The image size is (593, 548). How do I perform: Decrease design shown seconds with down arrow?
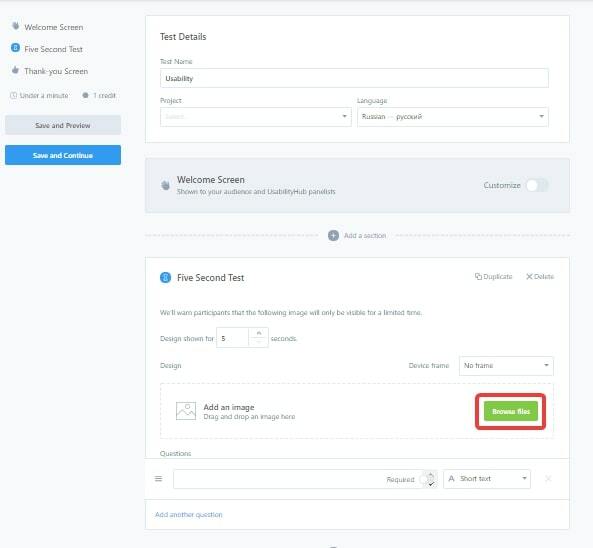(x=259, y=342)
